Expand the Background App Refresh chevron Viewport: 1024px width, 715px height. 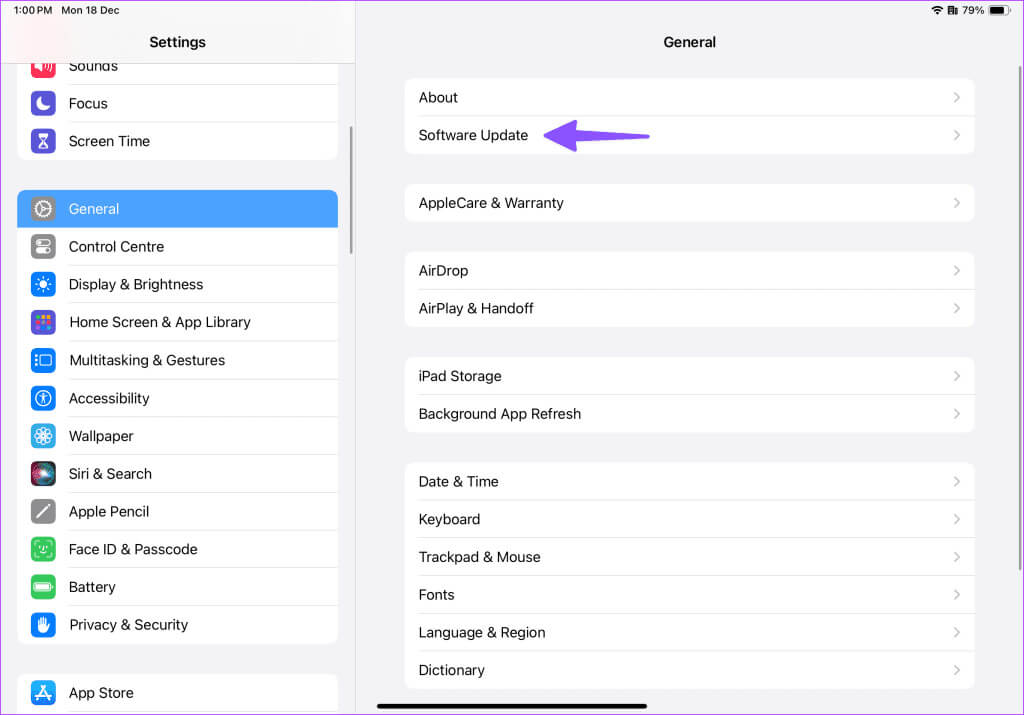[x=957, y=414]
